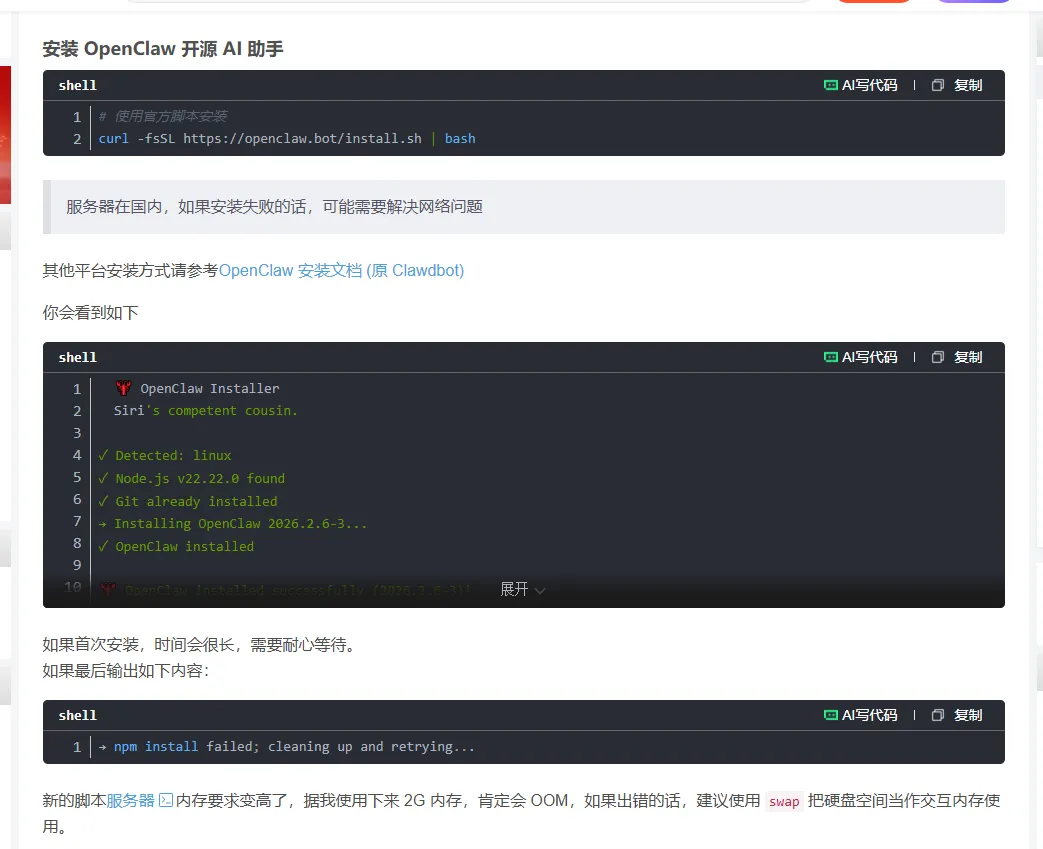This screenshot has height=849, width=1043.
Task: Click the text 你会看到如下
Action: 90,313
